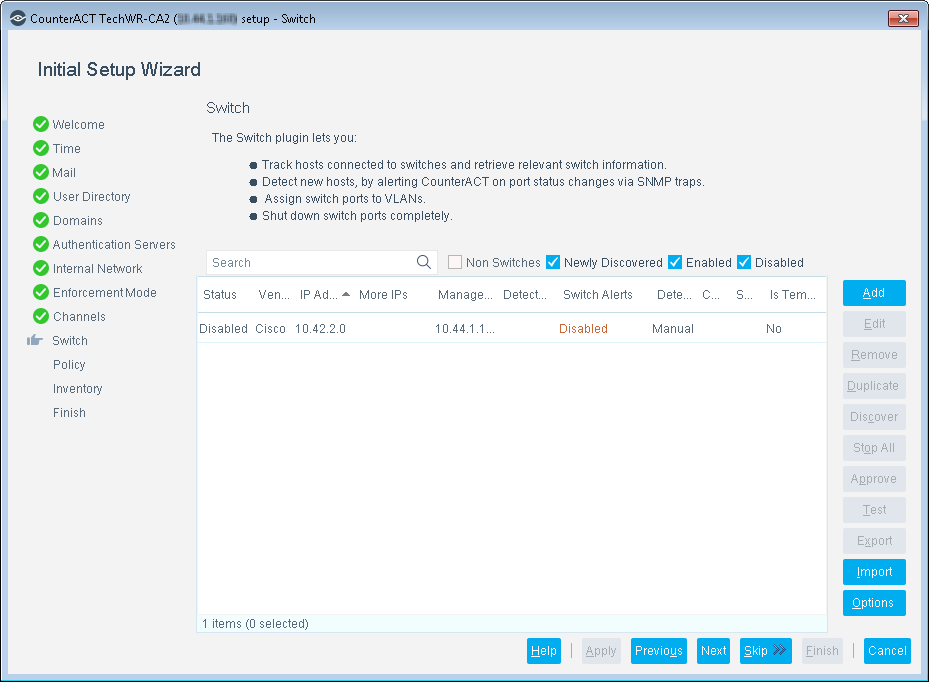
Task: Click the green checkmark next to Time
Action: coord(41,148)
